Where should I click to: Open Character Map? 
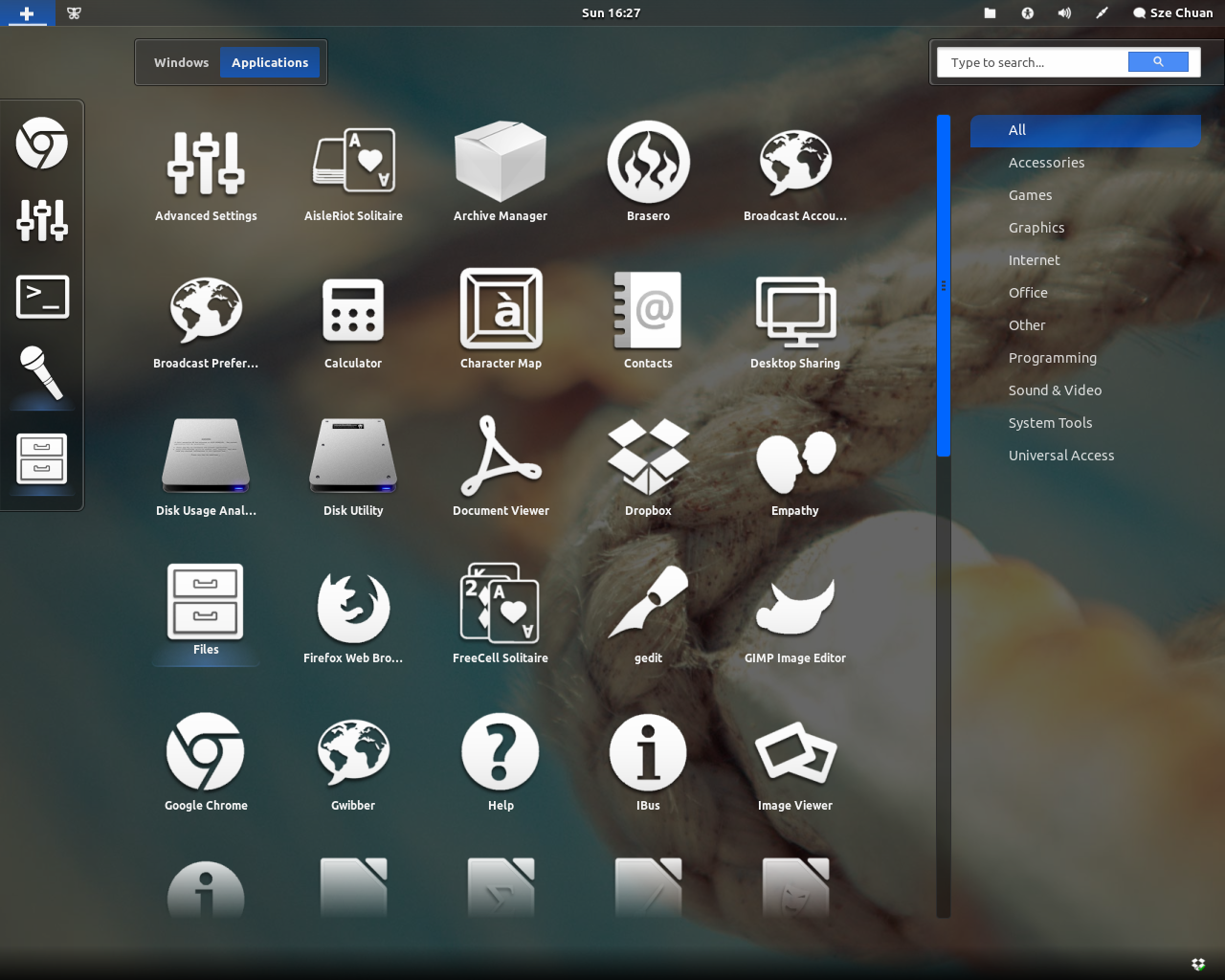(x=501, y=321)
